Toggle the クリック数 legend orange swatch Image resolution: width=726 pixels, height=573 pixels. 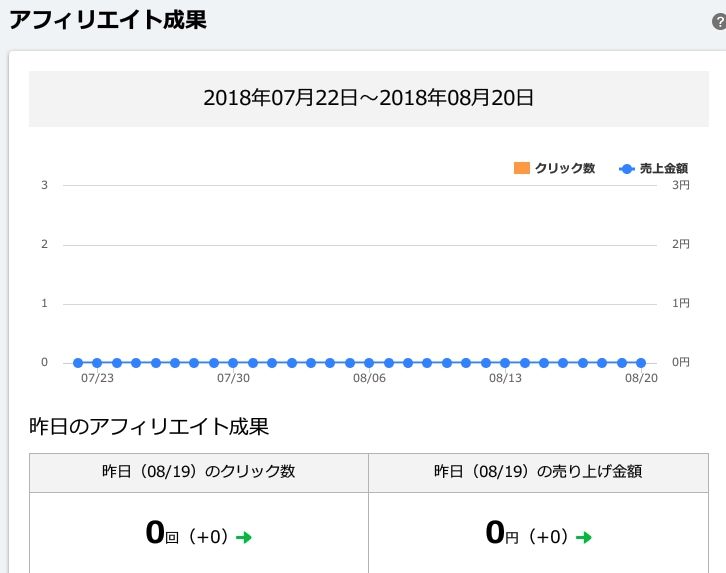click(x=521, y=168)
